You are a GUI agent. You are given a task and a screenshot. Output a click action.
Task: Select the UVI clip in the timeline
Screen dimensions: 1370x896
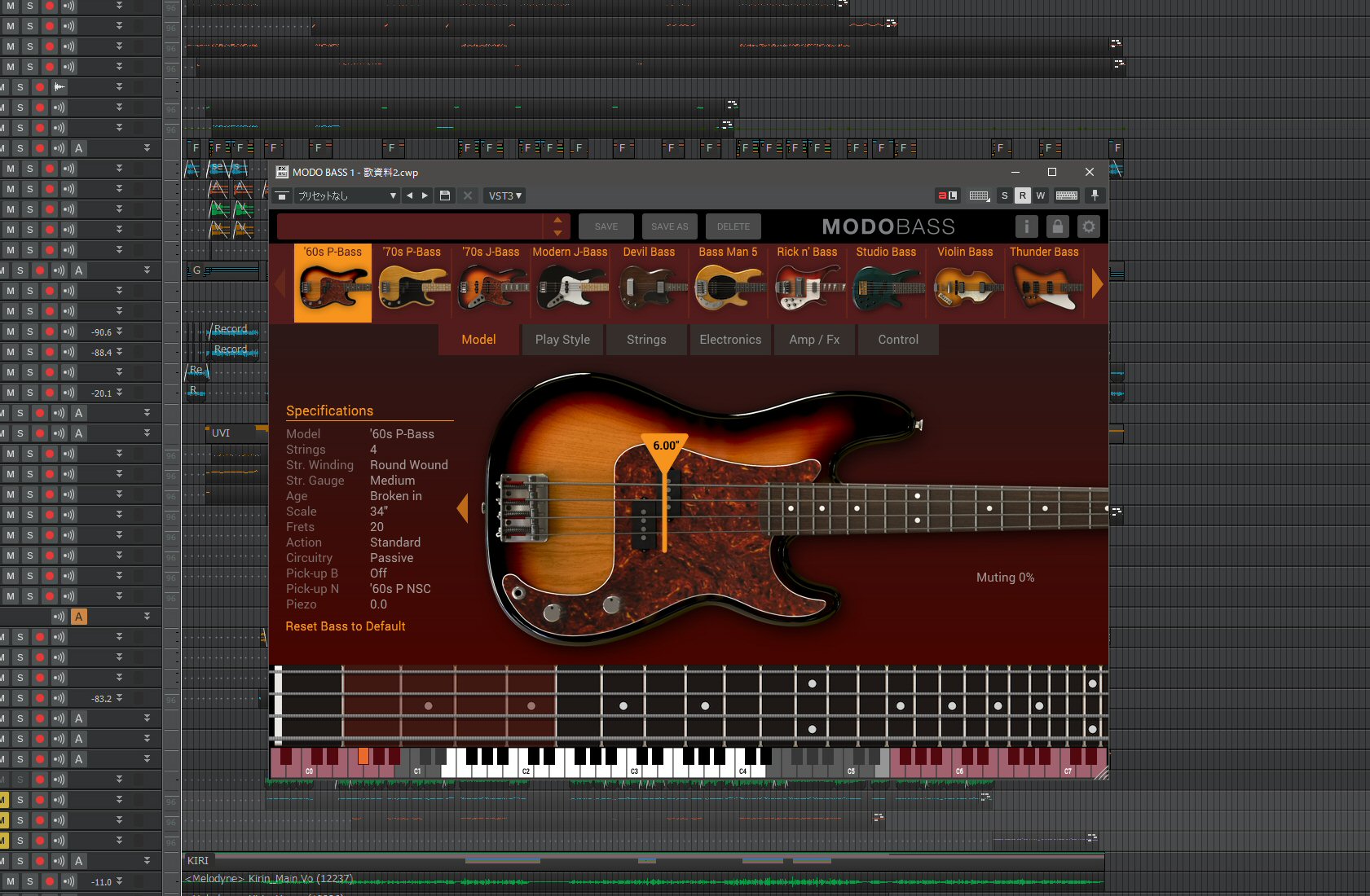[236, 433]
